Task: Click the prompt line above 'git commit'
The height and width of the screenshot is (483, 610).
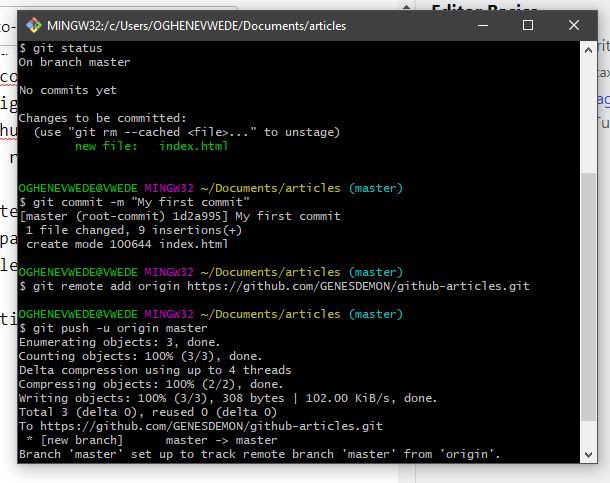Action: pos(210,188)
